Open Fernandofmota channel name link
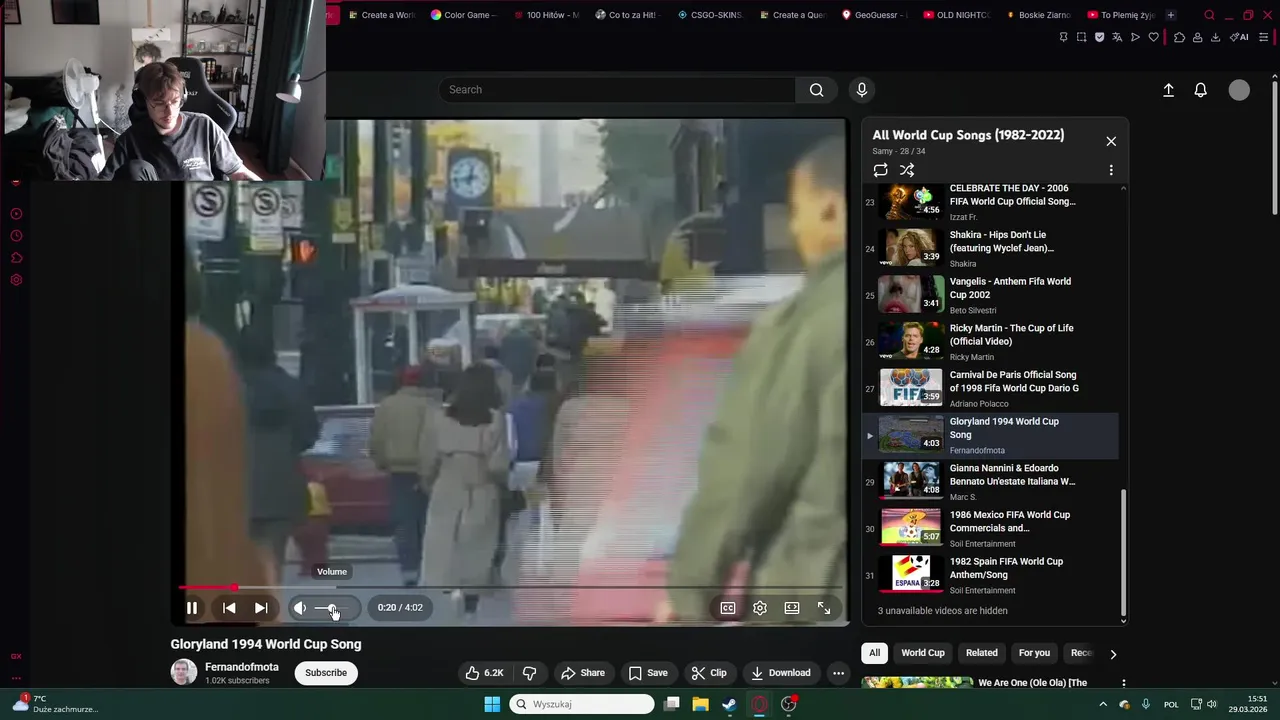This screenshot has width=1280, height=720. pyautogui.click(x=242, y=667)
